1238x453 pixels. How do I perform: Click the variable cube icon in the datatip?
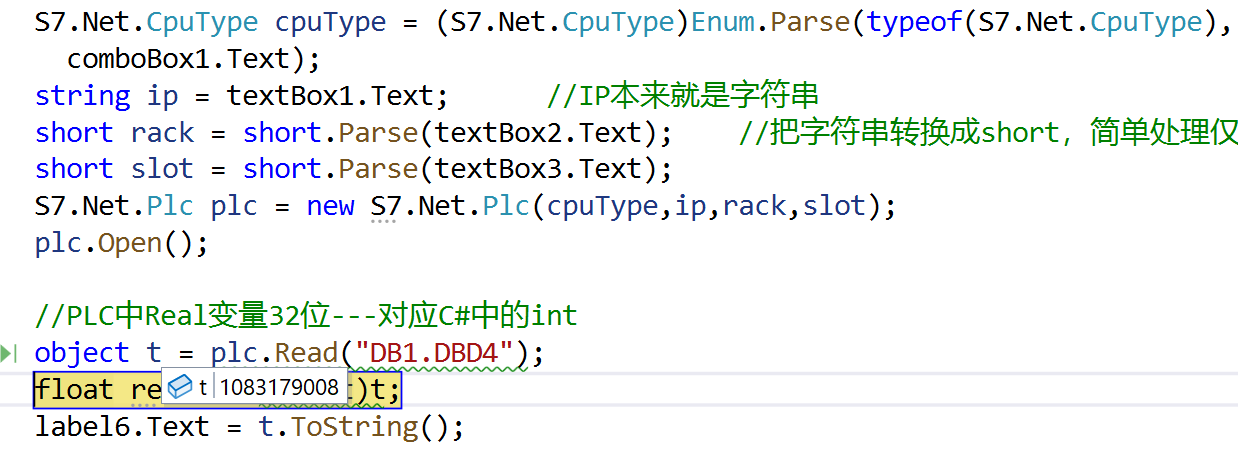pyautogui.click(x=180, y=387)
